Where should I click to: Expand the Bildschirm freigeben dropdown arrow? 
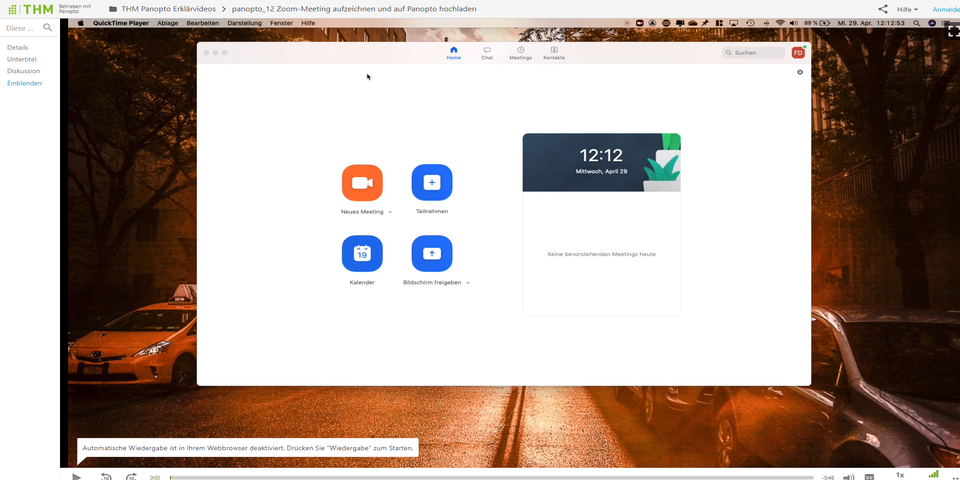coord(468,283)
